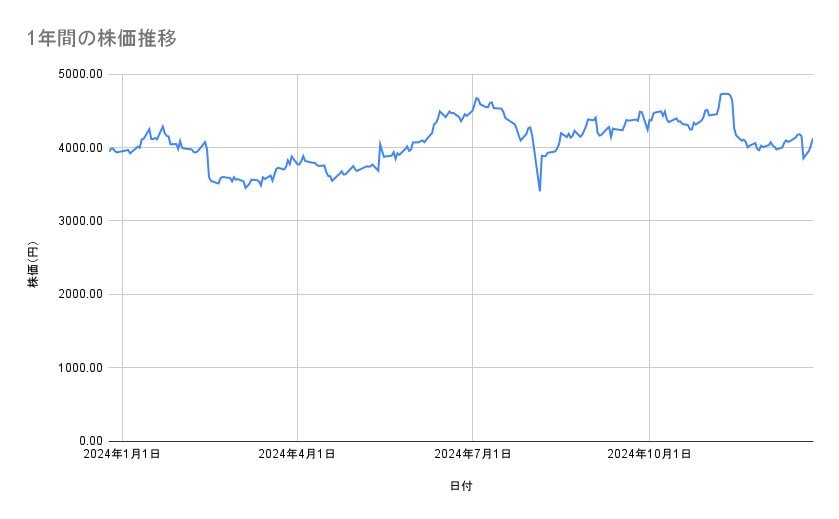Viewport: 839px width, 519px height.
Task: Click the flat-topped peak in November
Action: coord(726,94)
